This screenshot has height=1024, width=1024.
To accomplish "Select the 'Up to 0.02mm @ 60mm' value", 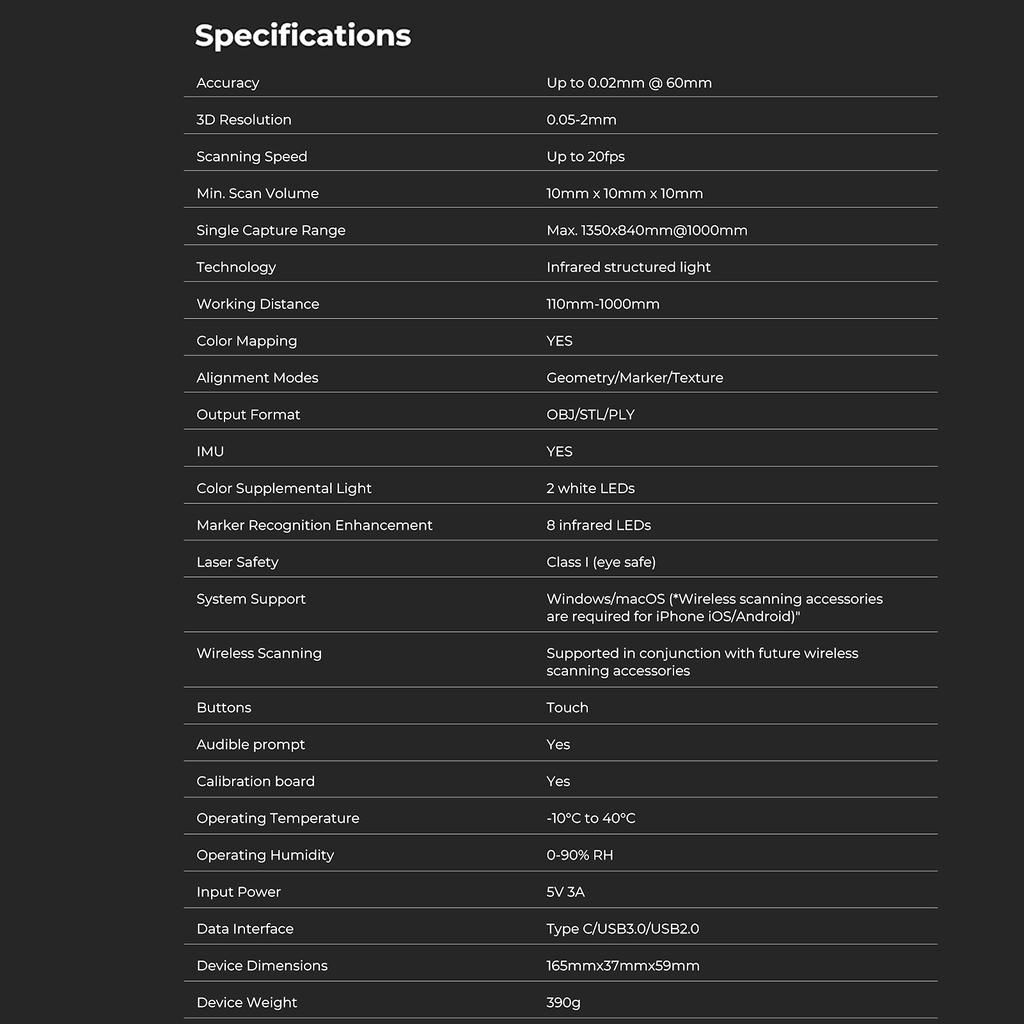I will pyautogui.click(x=629, y=83).
